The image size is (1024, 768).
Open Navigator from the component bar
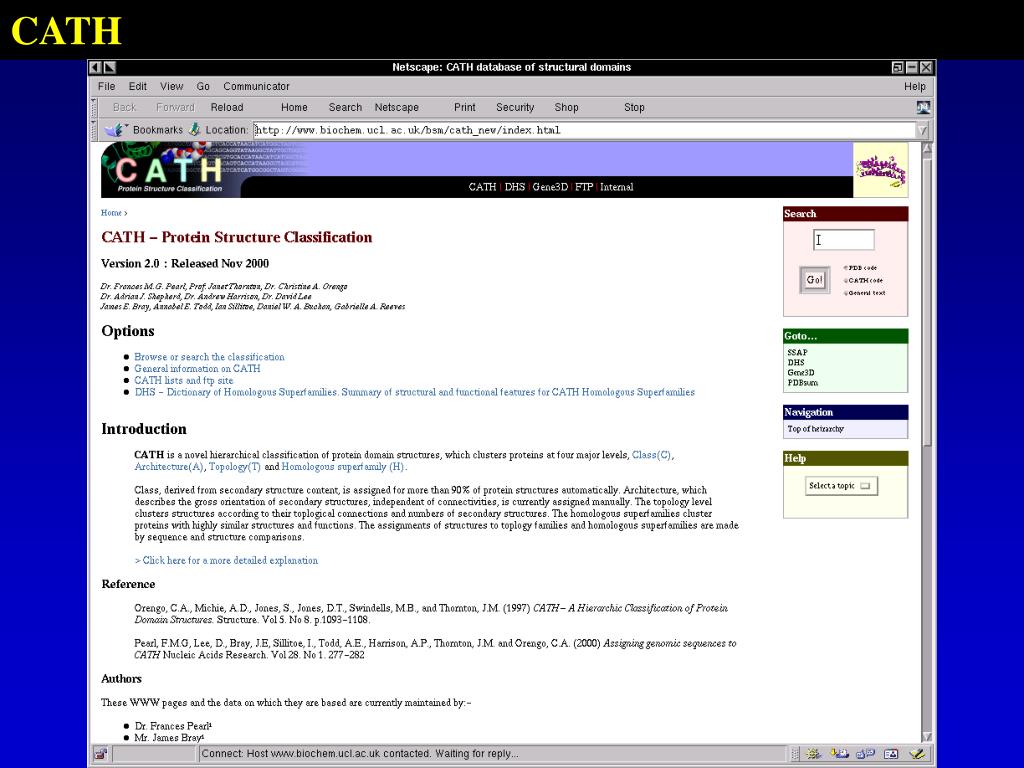(x=813, y=754)
